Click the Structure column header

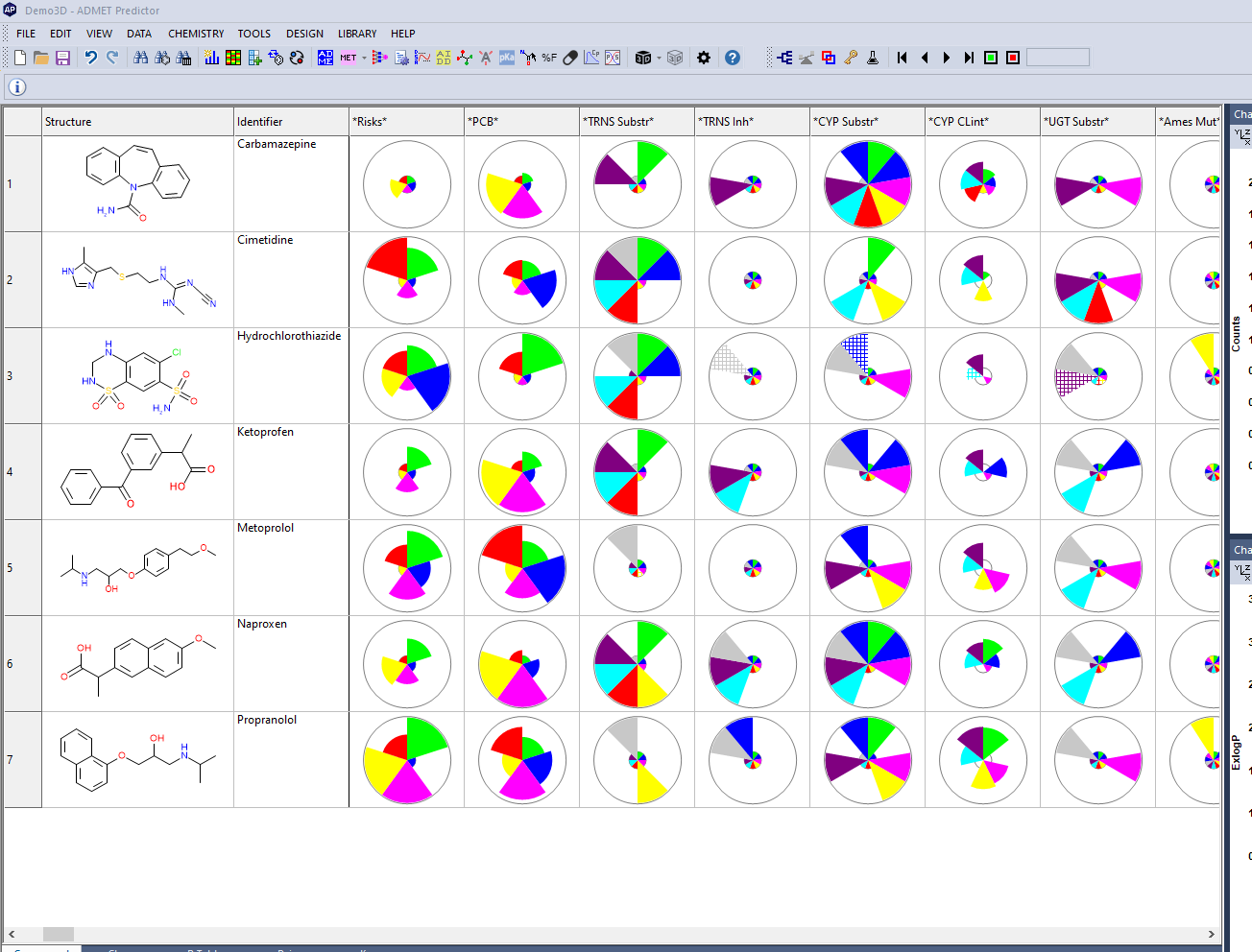click(138, 122)
